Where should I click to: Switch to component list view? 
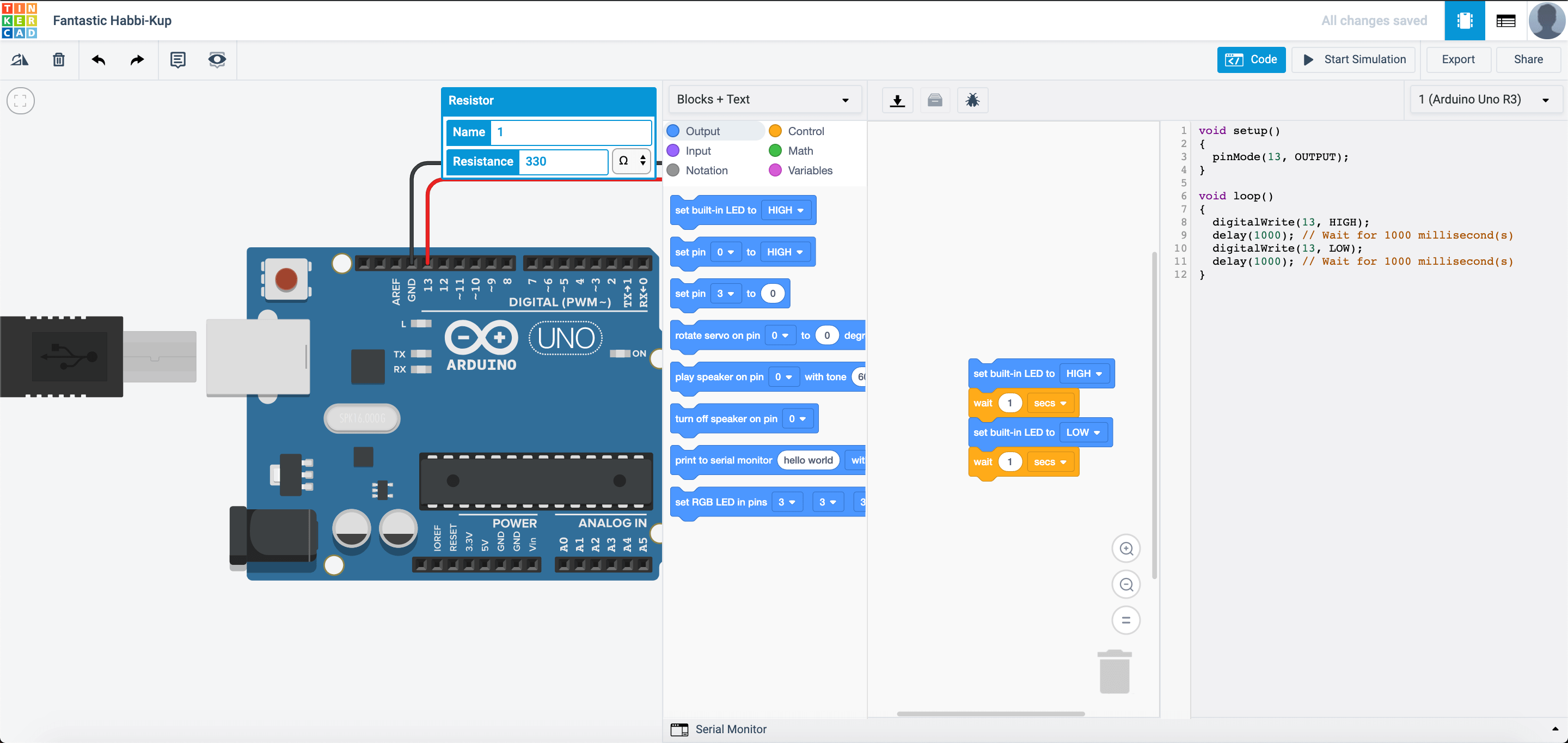(1505, 21)
